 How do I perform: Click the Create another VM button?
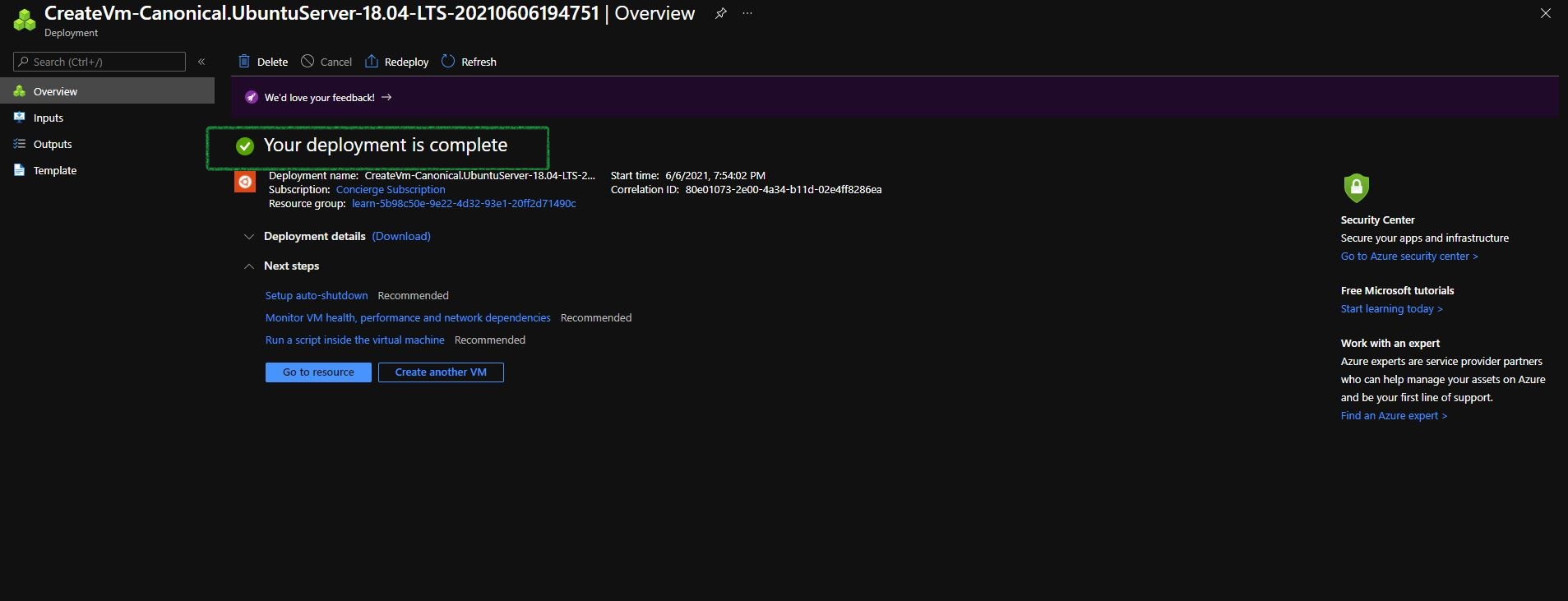point(441,372)
